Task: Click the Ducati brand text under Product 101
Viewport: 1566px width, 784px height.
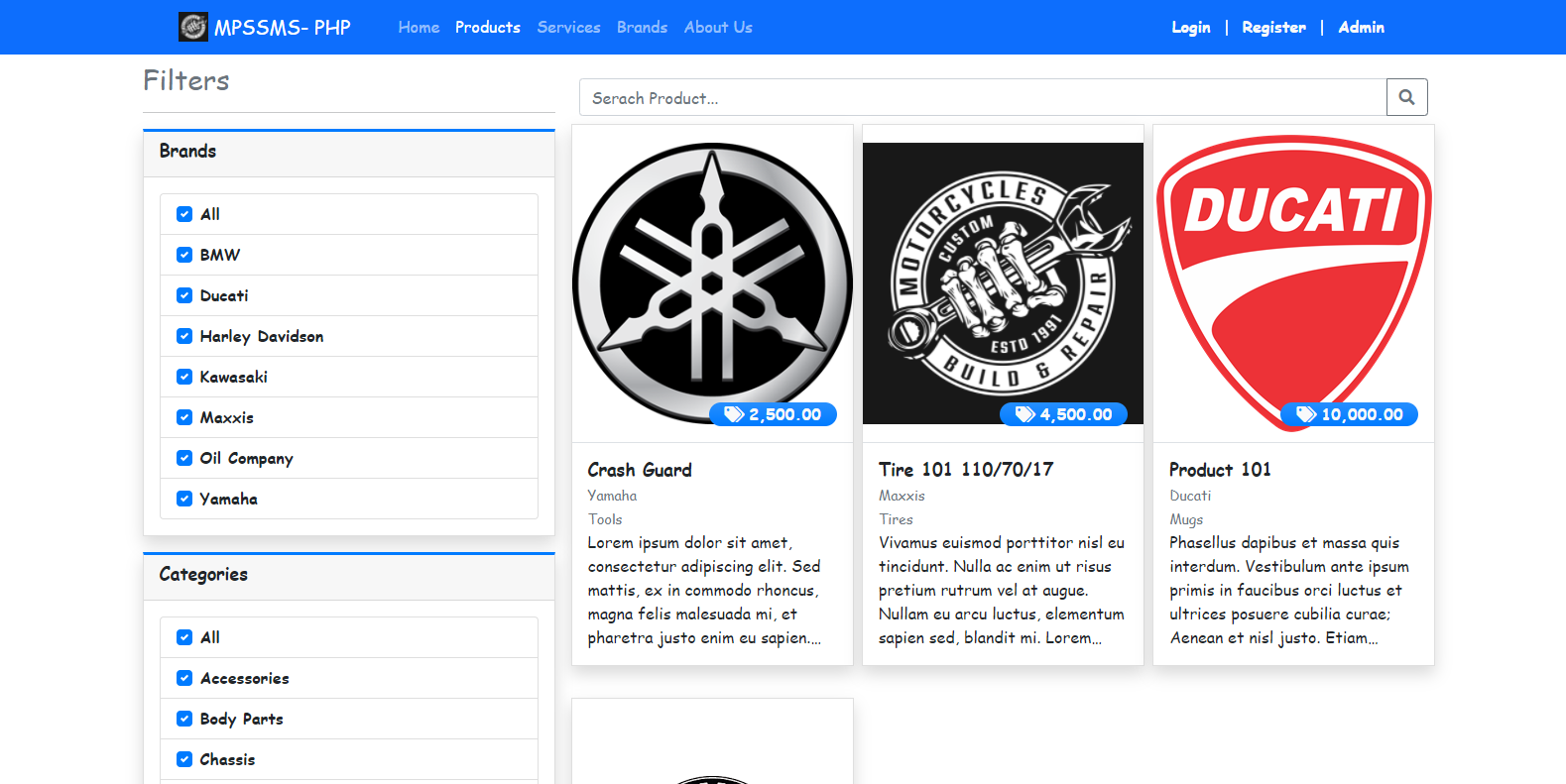Action: point(1190,496)
